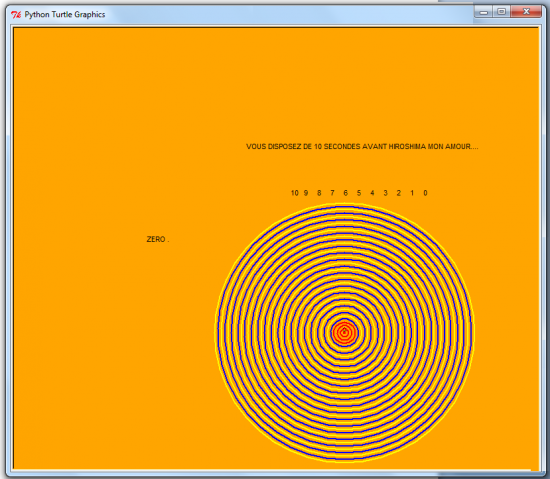Click the VOUS DISPOSEZ DE 10 SECONDES message

(362, 147)
